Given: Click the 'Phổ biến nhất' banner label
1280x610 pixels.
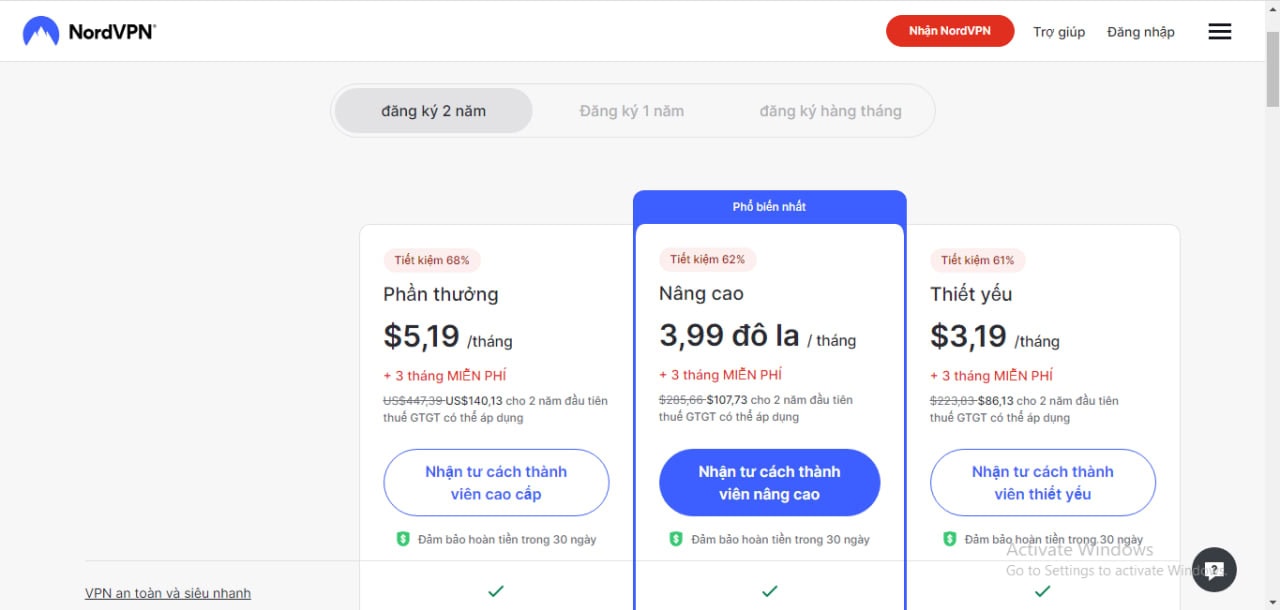Looking at the screenshot, I should coord(769,207).
